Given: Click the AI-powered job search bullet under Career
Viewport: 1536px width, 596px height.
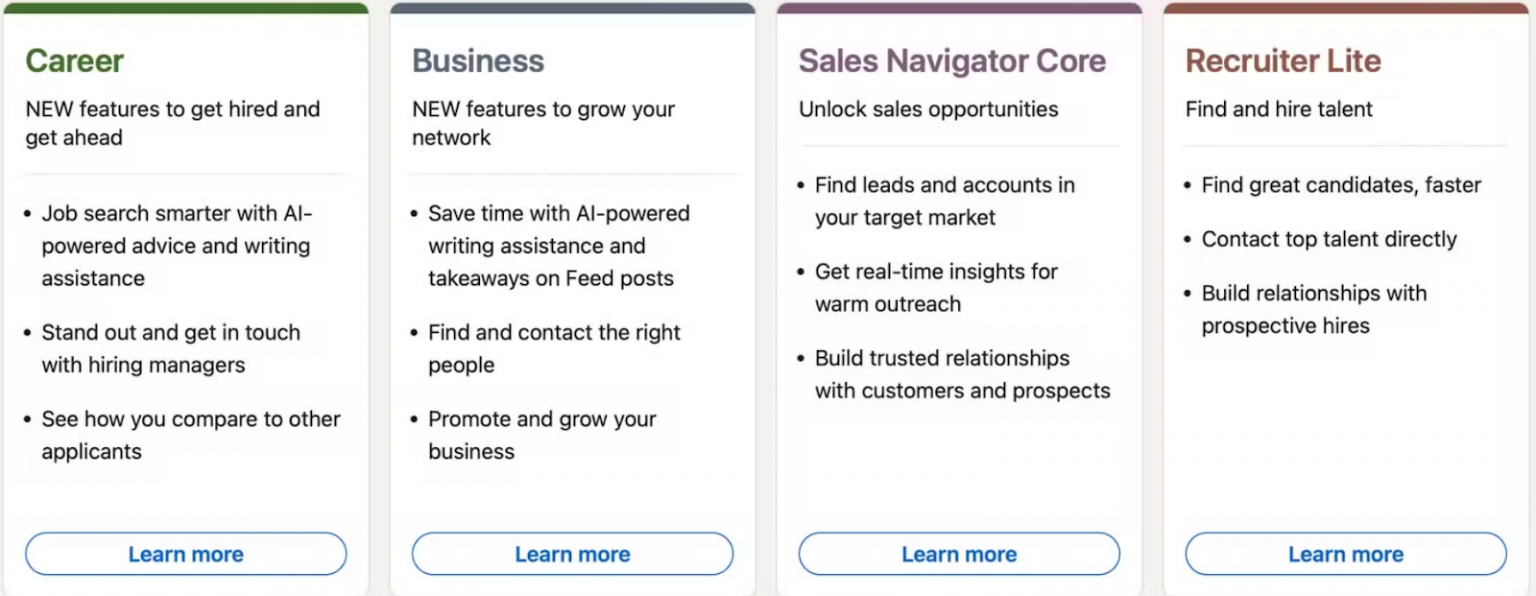Looking at the screenshot, I should (x=180, y=245).
